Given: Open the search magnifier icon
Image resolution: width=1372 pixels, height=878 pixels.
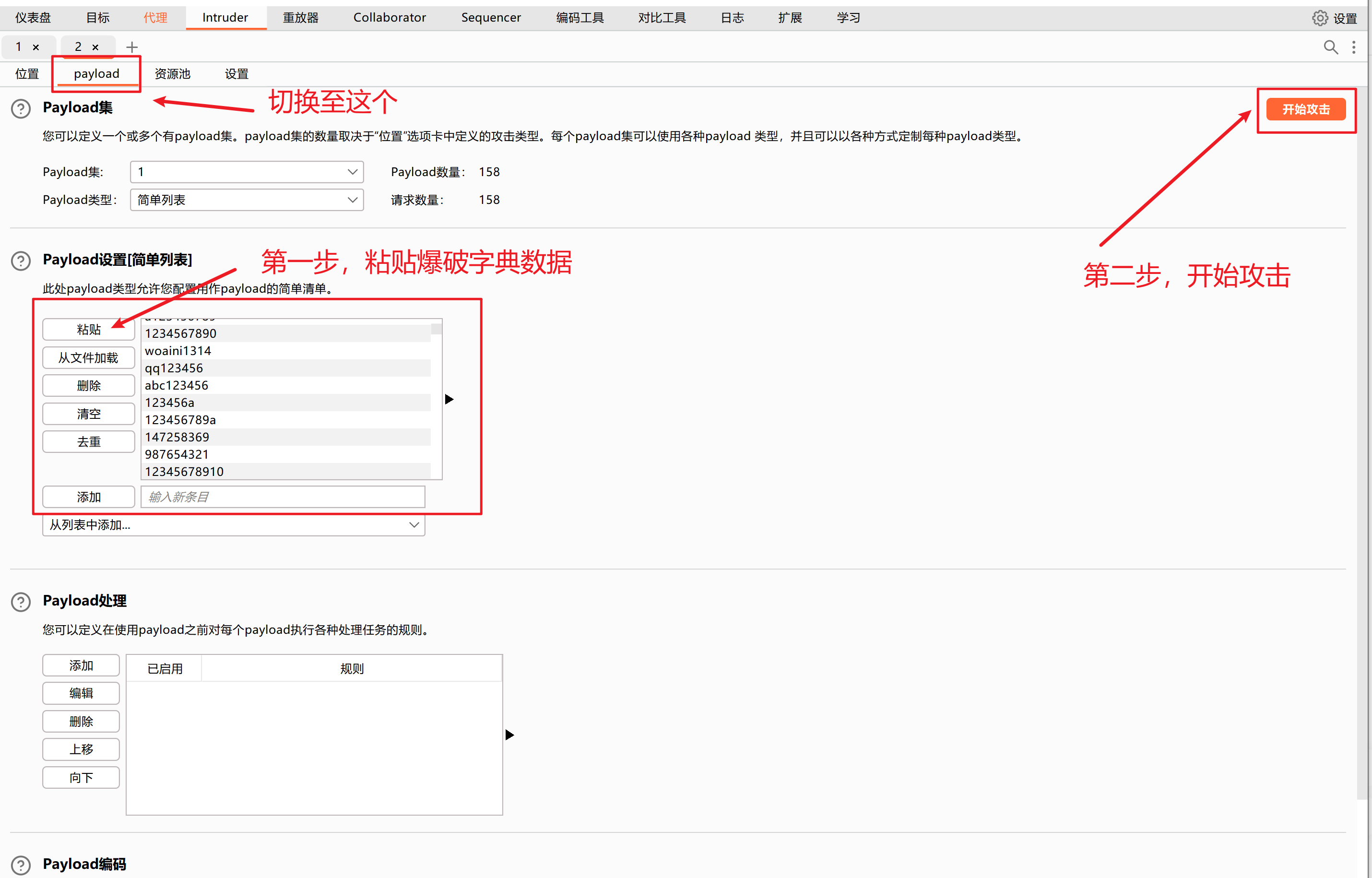Looking at the screenshot, I should (1330, 47).
